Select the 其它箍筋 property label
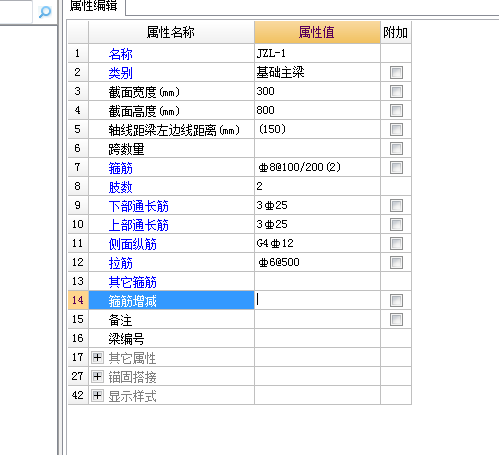The image size is (499, 455). point(133,282)
